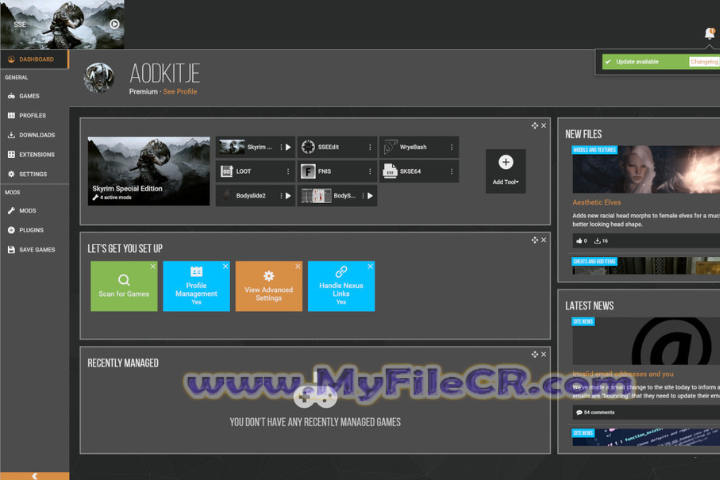720x480 pixels.
Task: Click the Site News tag on the email article
Action: click(x=583, y=322)
